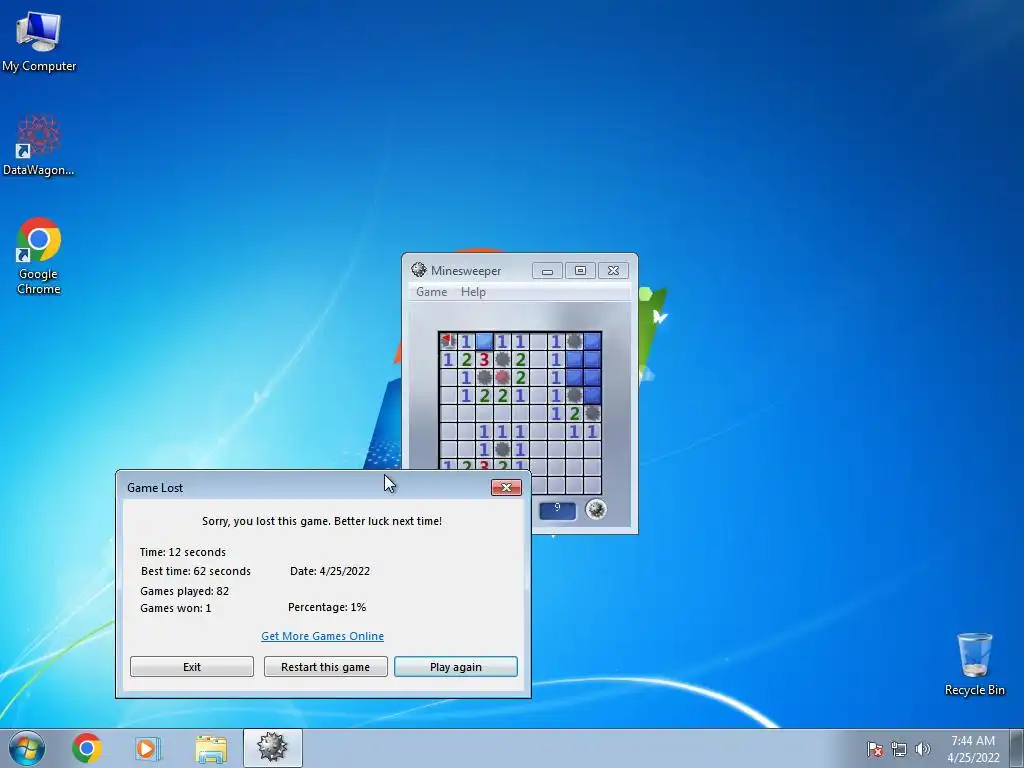Click the network tray icon
The height and width of the screenshot is (768, 1024).
tap(899, 749)
